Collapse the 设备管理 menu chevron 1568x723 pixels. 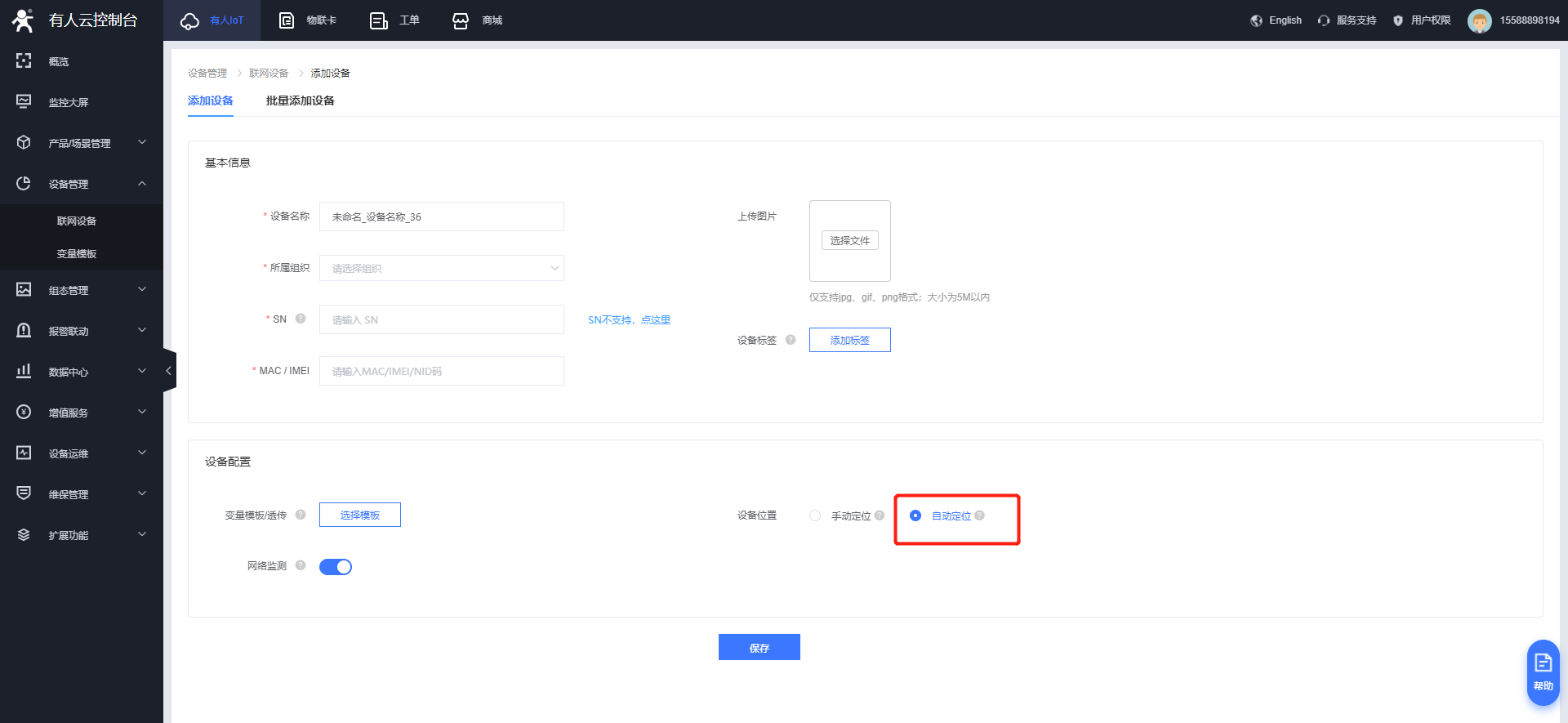click(142, 183)
